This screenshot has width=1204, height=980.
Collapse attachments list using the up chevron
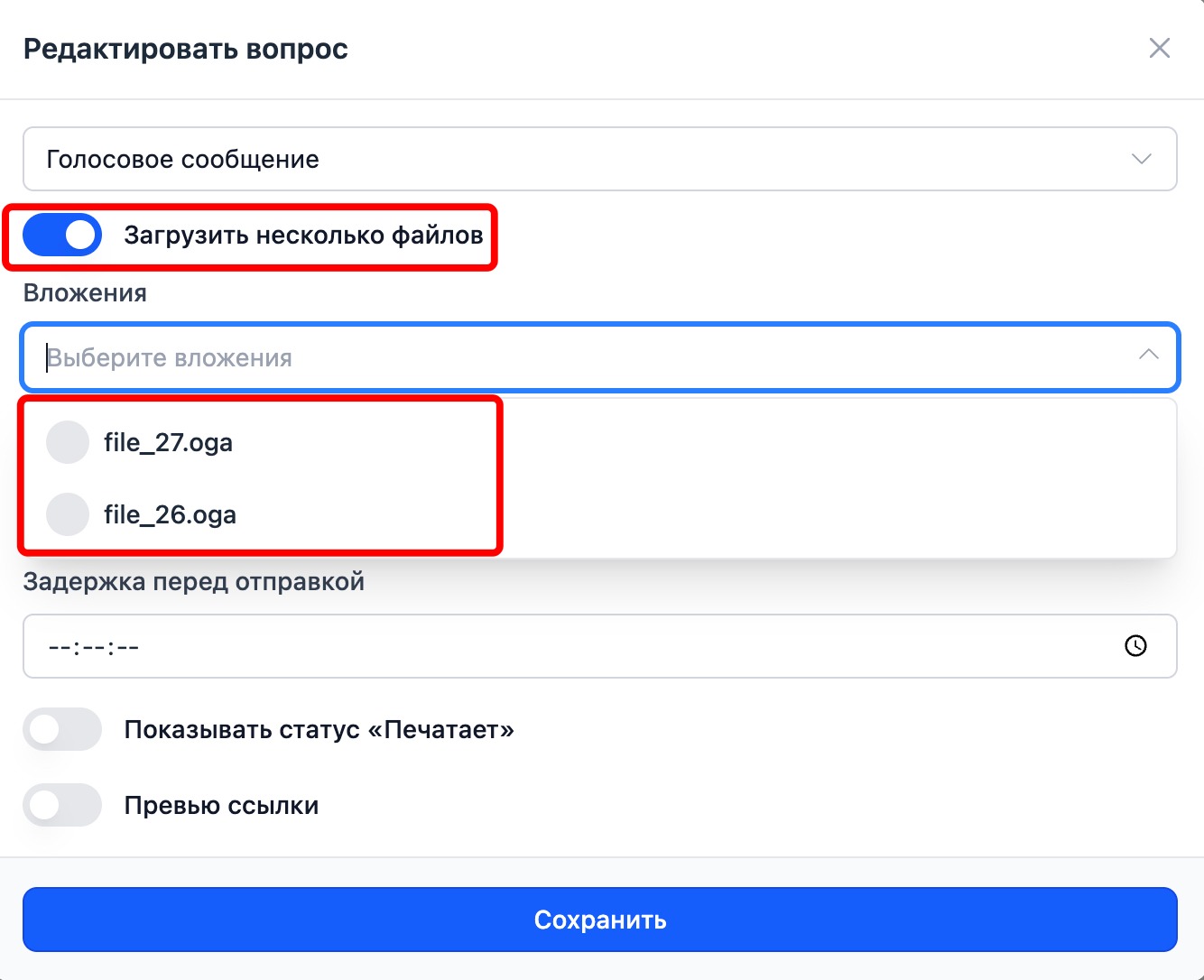coord(1148,356)
